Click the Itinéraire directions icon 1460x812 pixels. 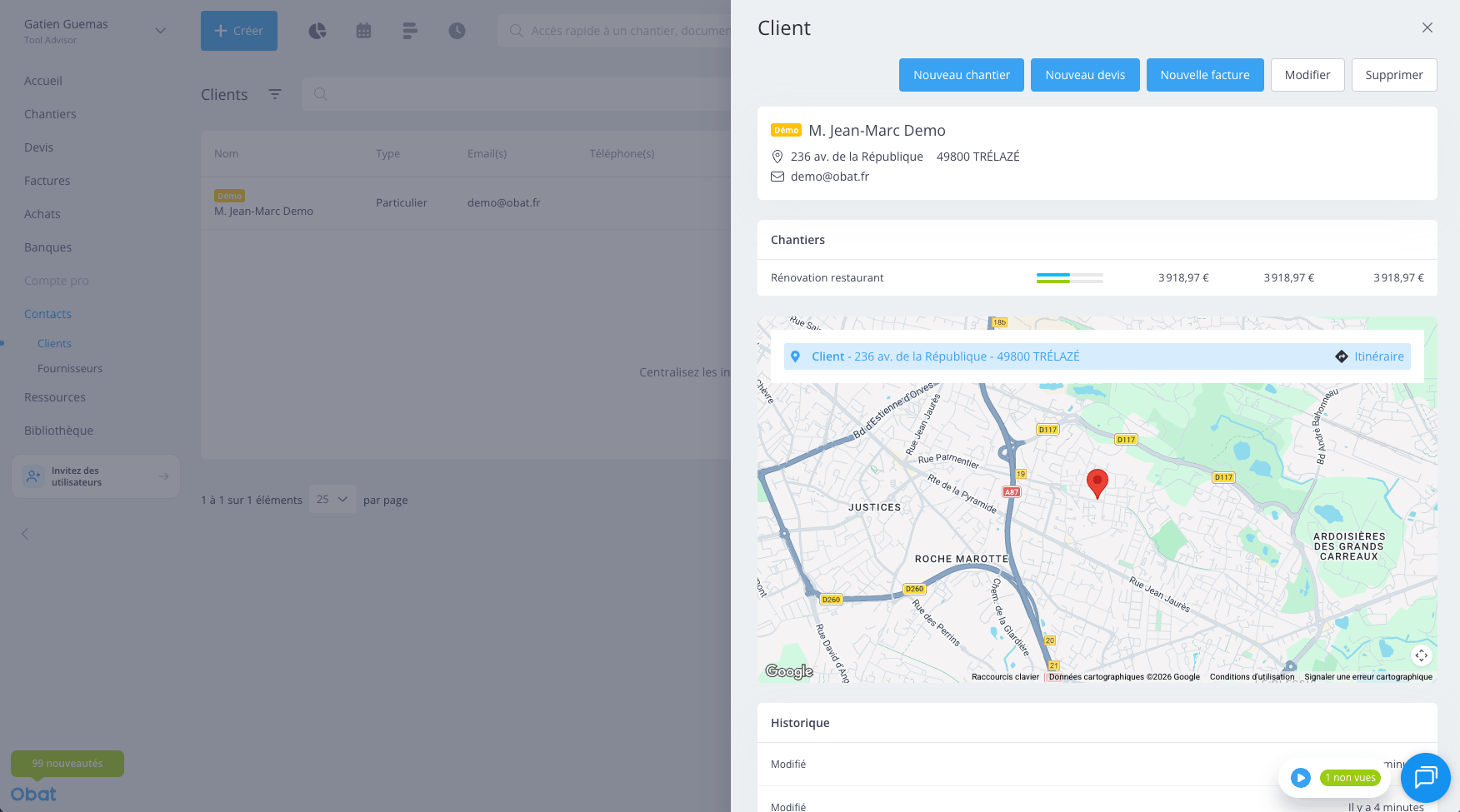[x=1342, y=356]
